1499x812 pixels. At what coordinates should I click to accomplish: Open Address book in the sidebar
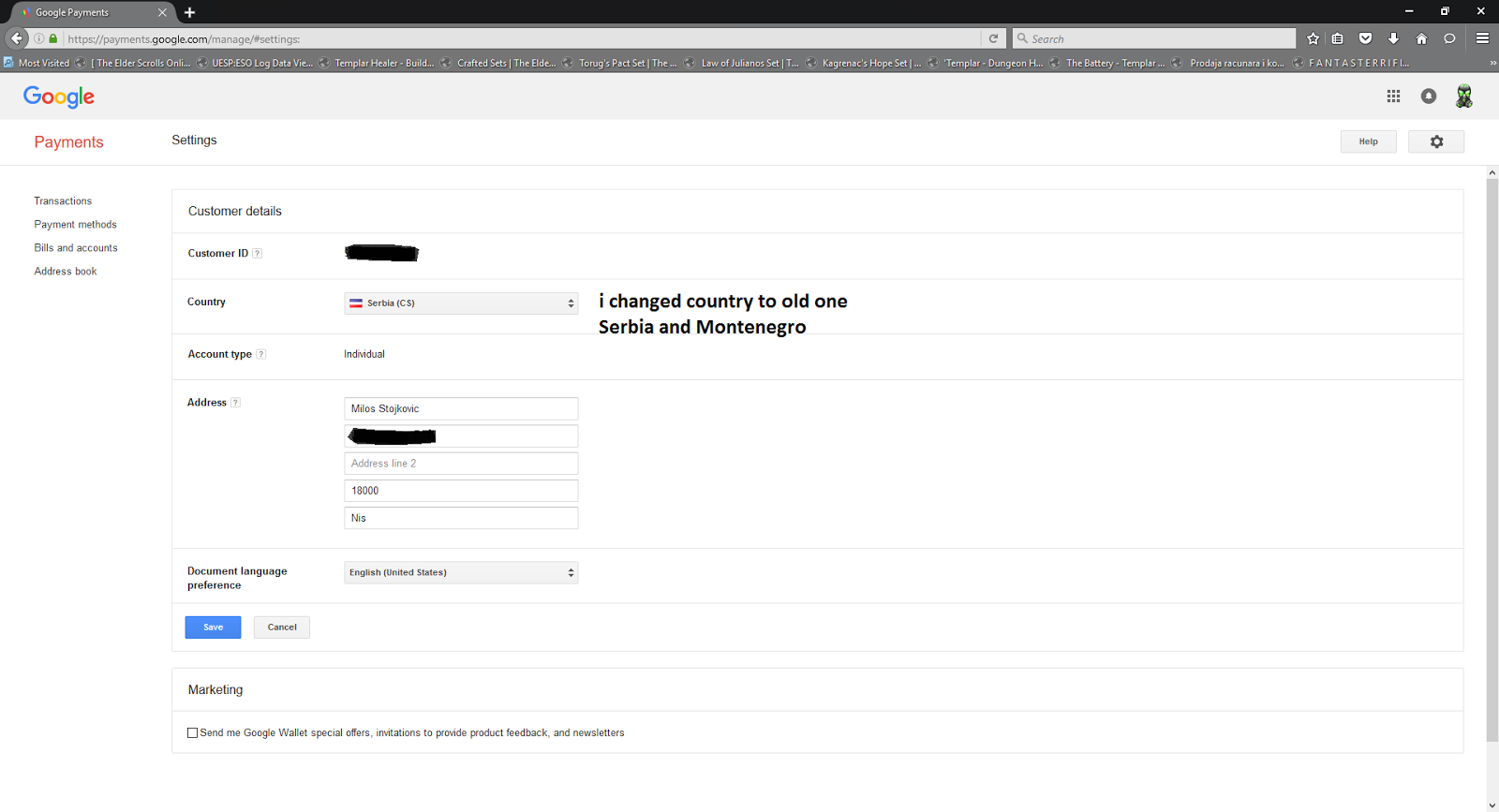[66, 272]
